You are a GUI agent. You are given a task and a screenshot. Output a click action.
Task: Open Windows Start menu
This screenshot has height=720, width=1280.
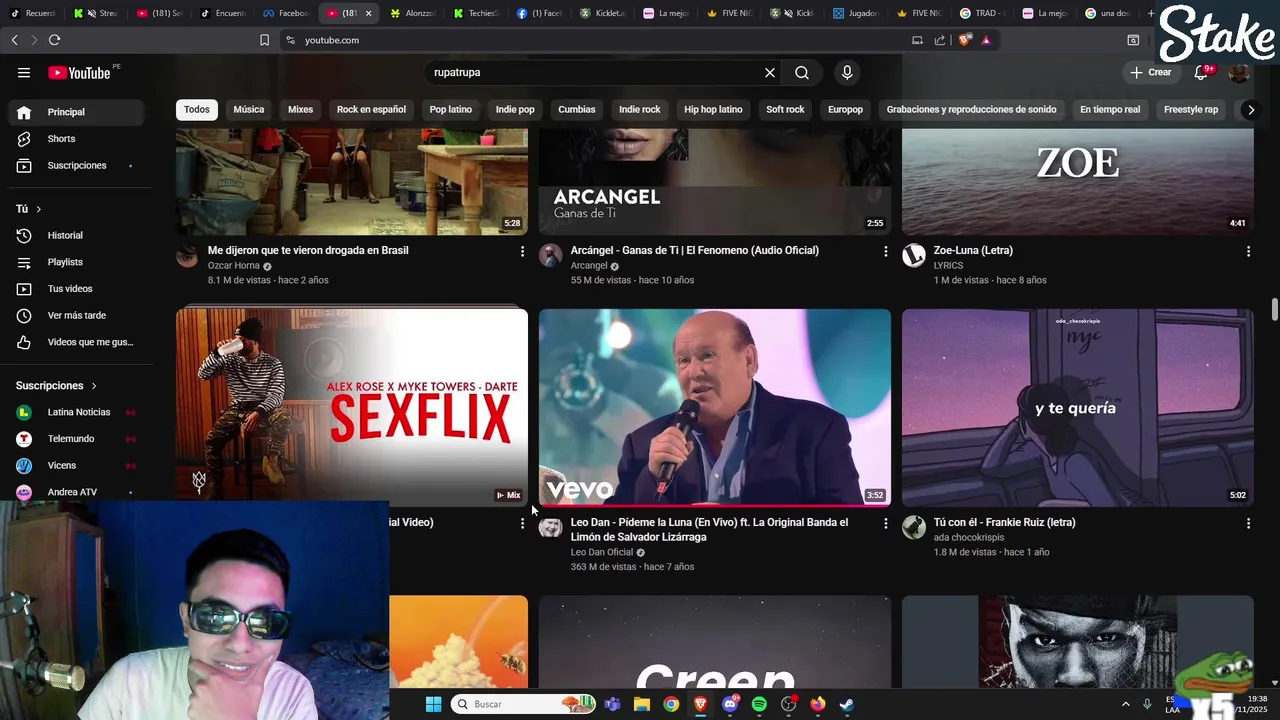433,704
